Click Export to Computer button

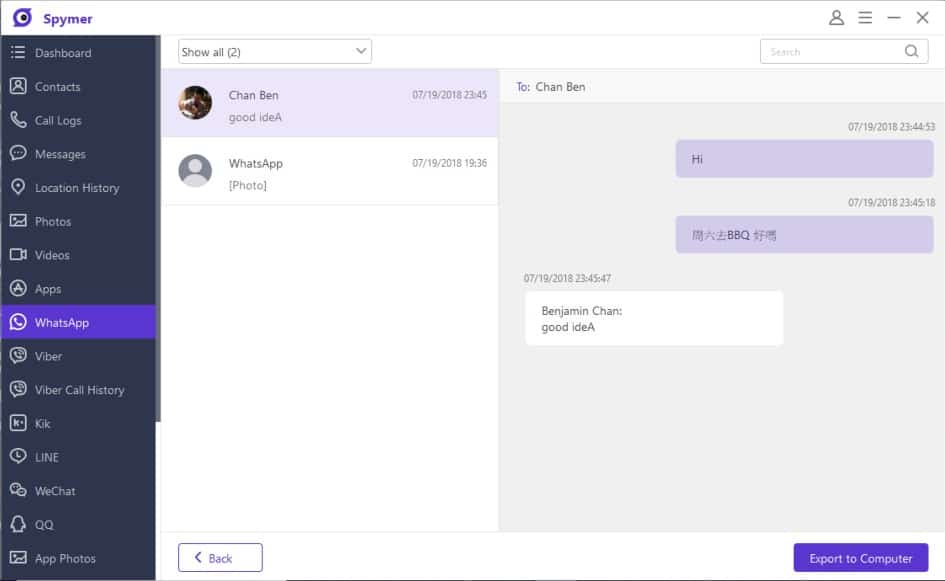(861, 557)
